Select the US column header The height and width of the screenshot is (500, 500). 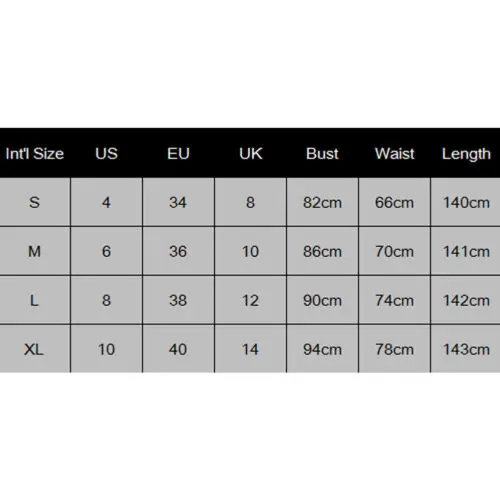click(x=106, y=154)
